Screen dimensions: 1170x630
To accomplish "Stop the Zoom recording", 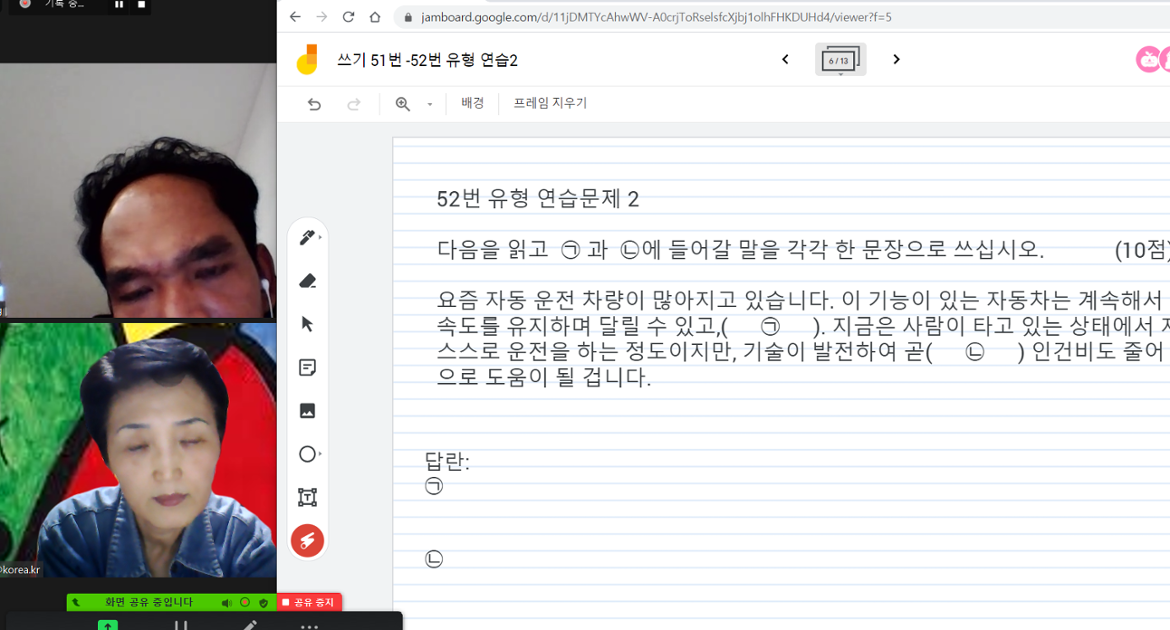I will point(141,4).
